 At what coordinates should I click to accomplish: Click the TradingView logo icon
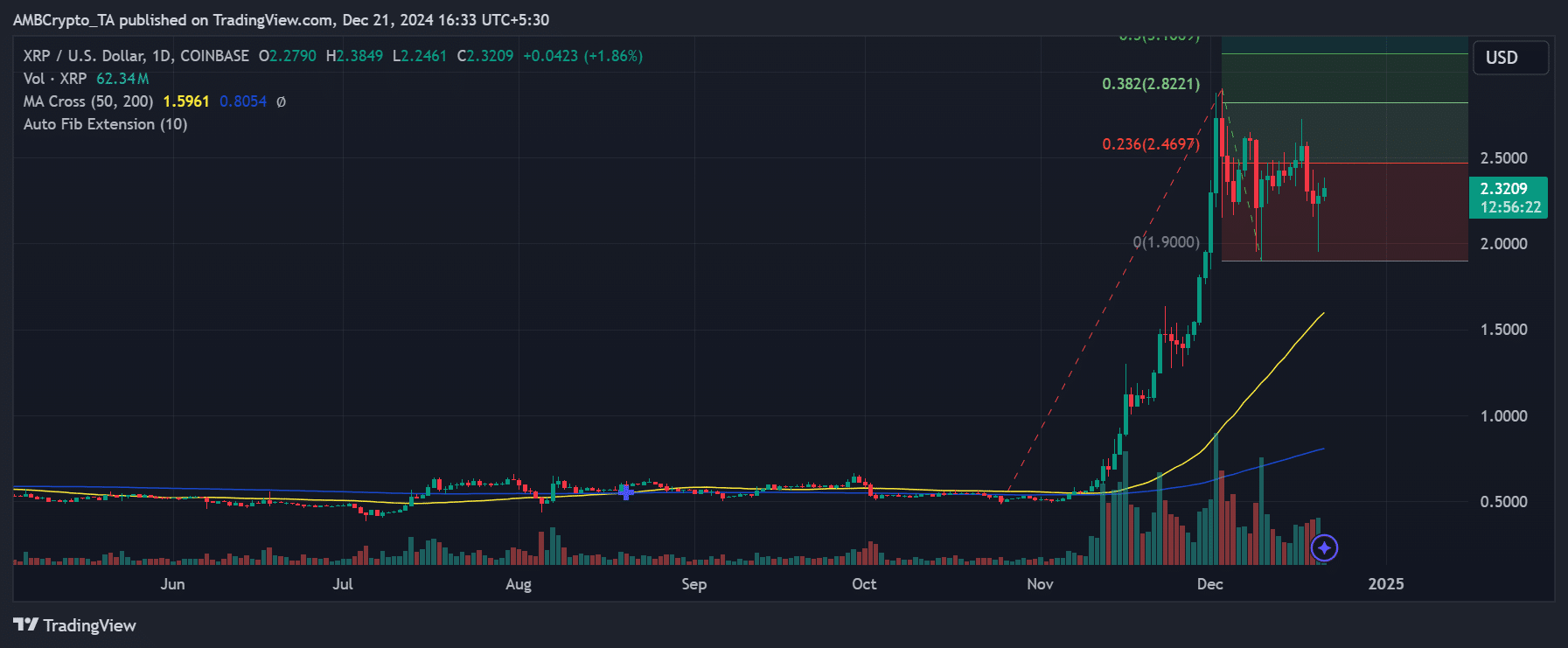[25, 624]
